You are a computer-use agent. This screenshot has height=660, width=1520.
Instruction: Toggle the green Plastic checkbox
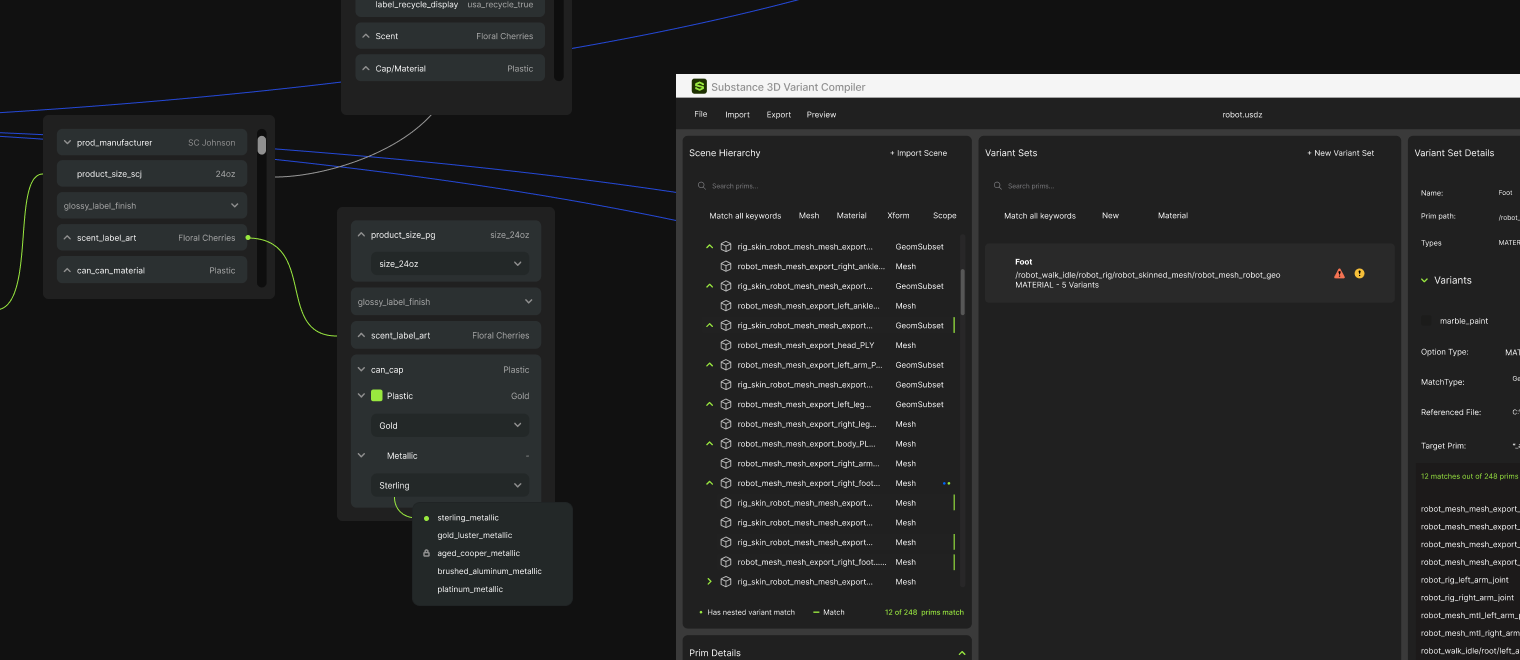click(x=377, y=396)
